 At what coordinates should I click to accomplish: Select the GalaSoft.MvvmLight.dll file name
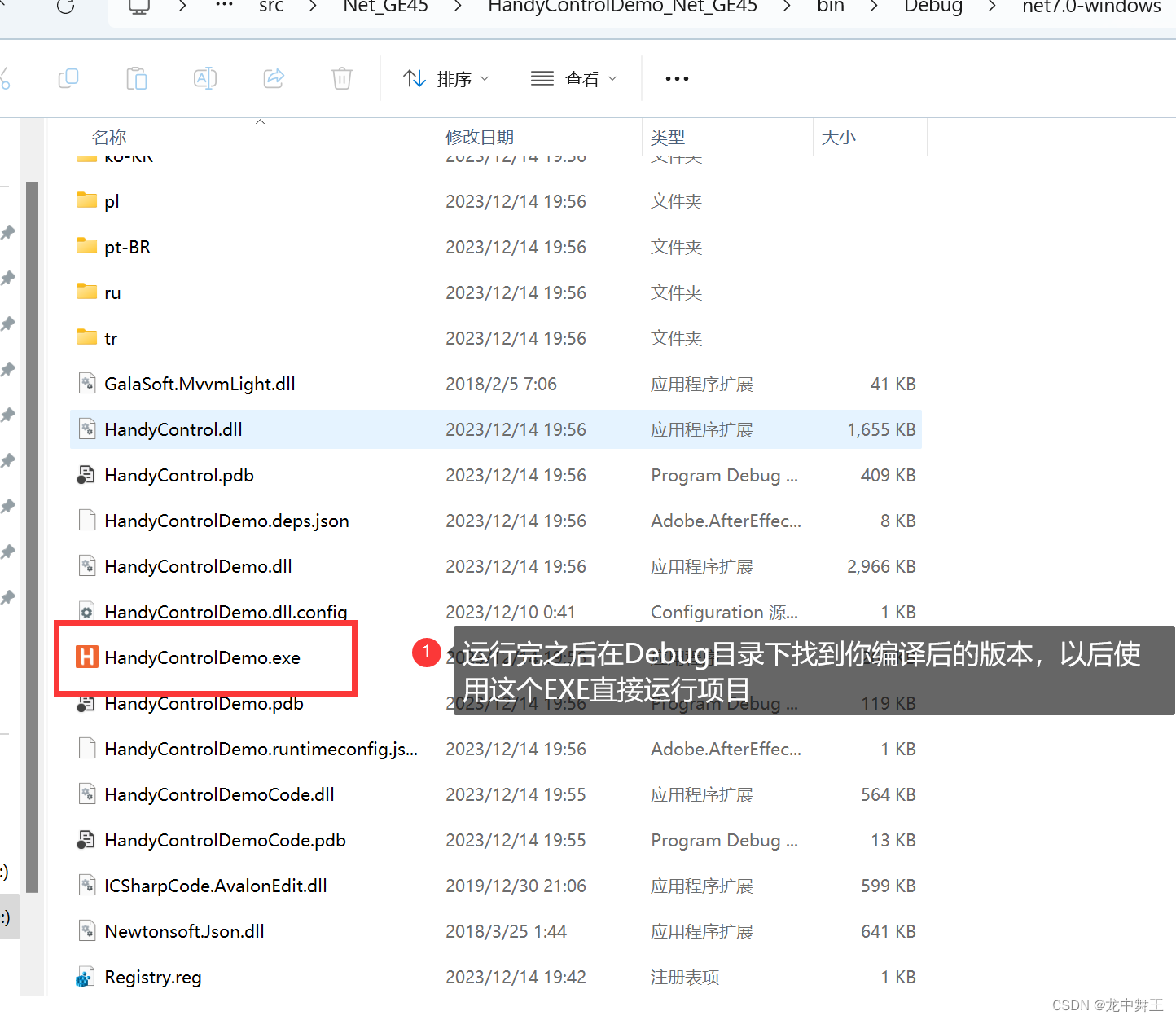click(200, 384)
